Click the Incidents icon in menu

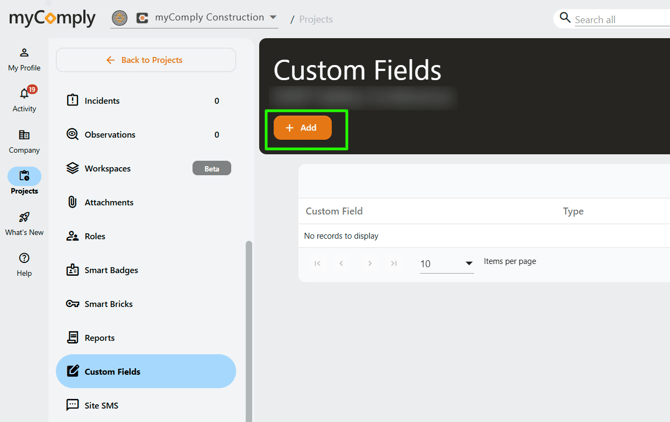click(73, 100)
